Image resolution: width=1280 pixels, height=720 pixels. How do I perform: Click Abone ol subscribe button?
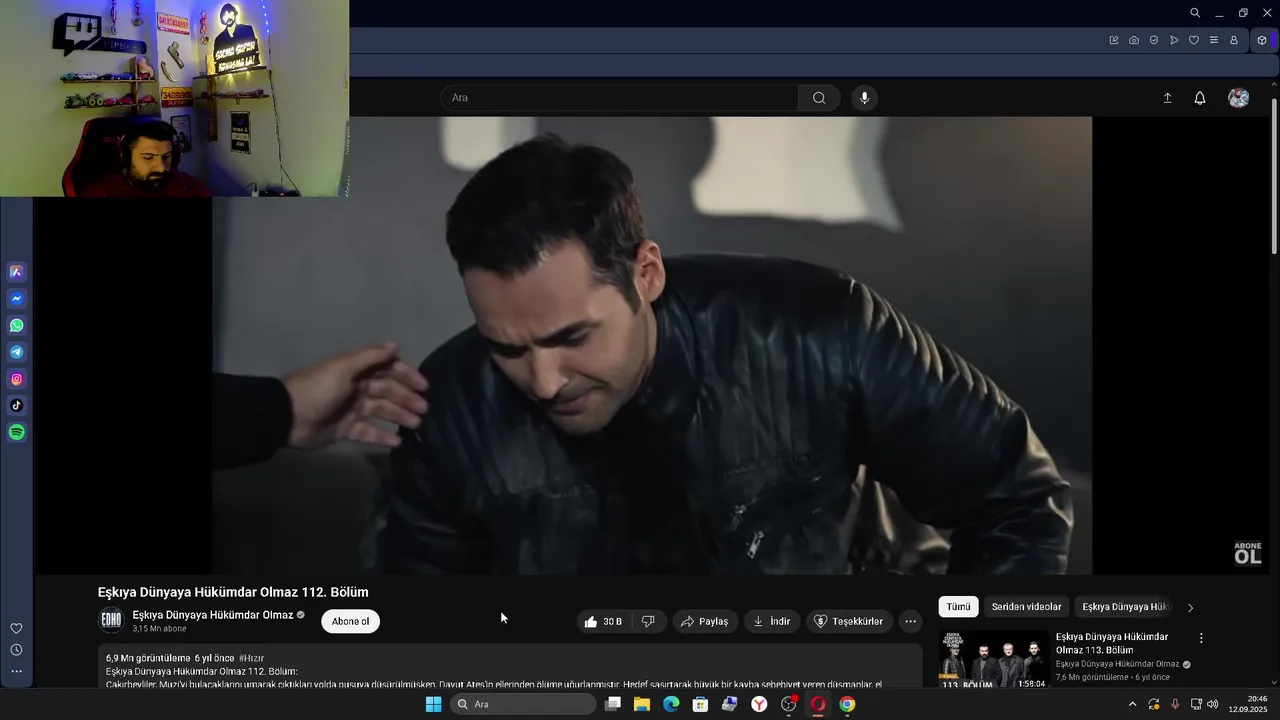(x=350, y=621)
